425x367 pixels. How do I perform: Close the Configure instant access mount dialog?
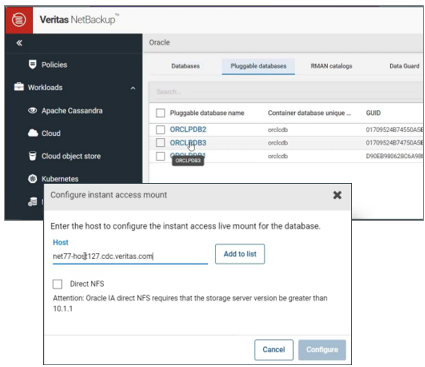coord(337,195)
